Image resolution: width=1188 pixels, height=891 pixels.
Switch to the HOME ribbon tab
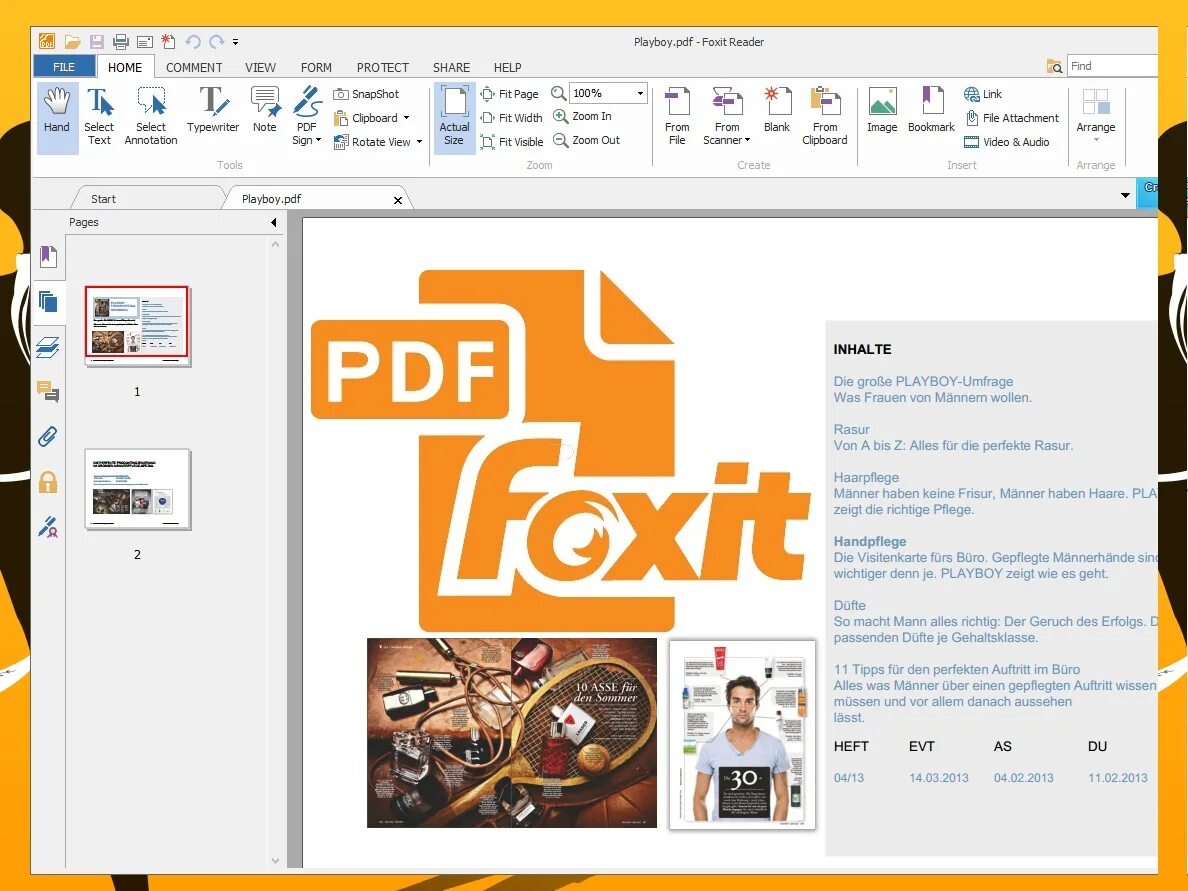tap(125, 67)
